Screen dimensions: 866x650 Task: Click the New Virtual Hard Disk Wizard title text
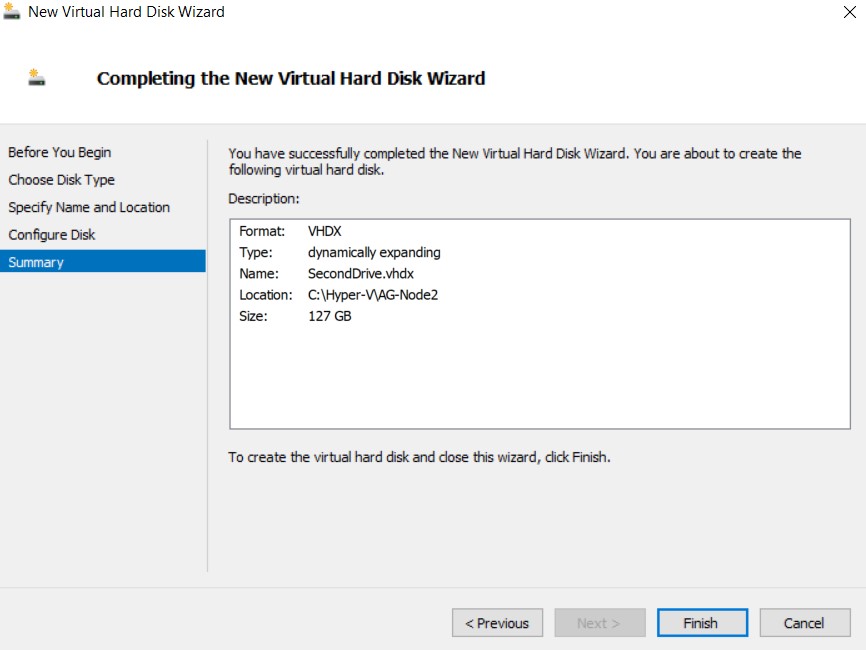click(126, 12)
